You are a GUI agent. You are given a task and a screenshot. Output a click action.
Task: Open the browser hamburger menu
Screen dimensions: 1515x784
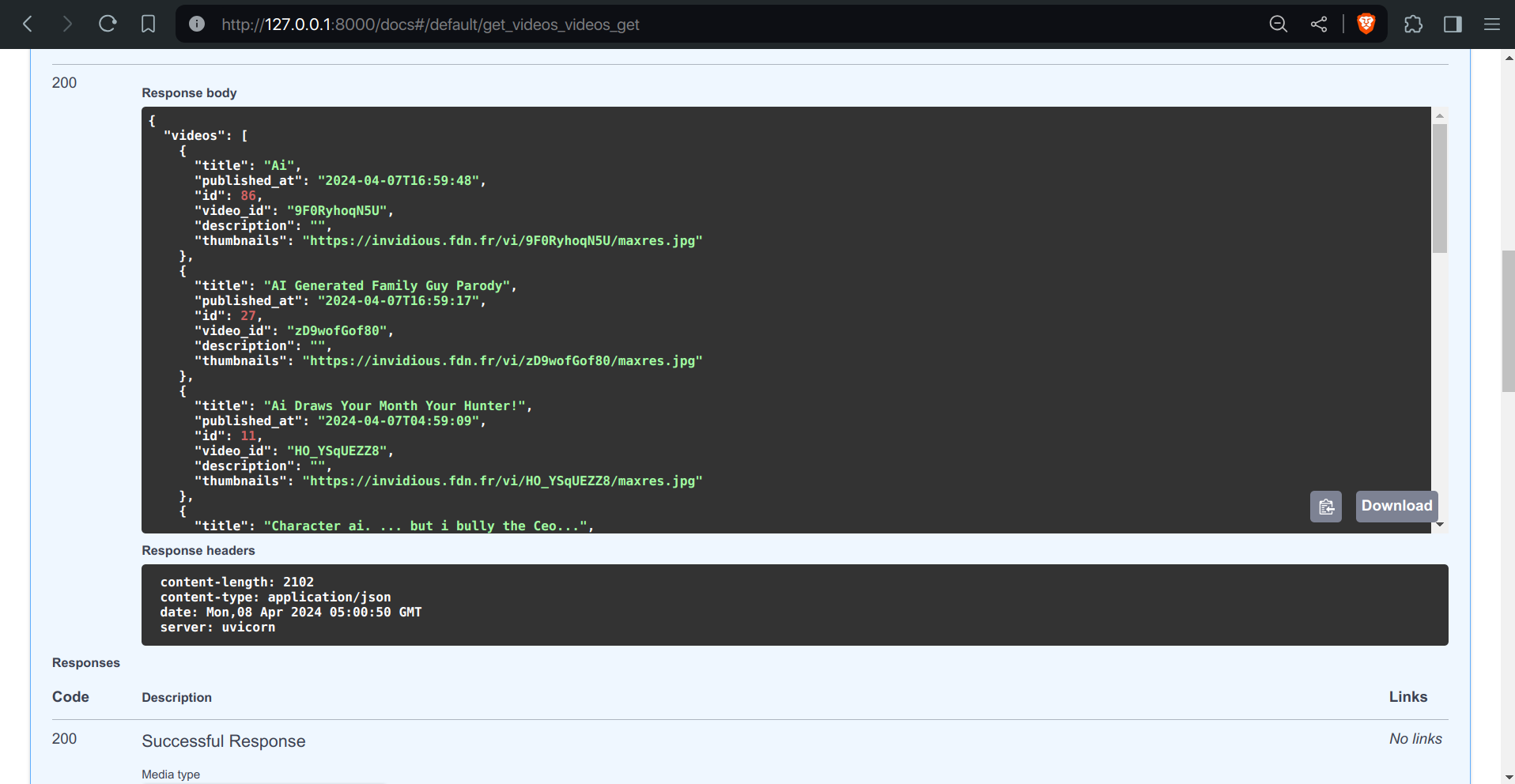[x=1492, y=24]
